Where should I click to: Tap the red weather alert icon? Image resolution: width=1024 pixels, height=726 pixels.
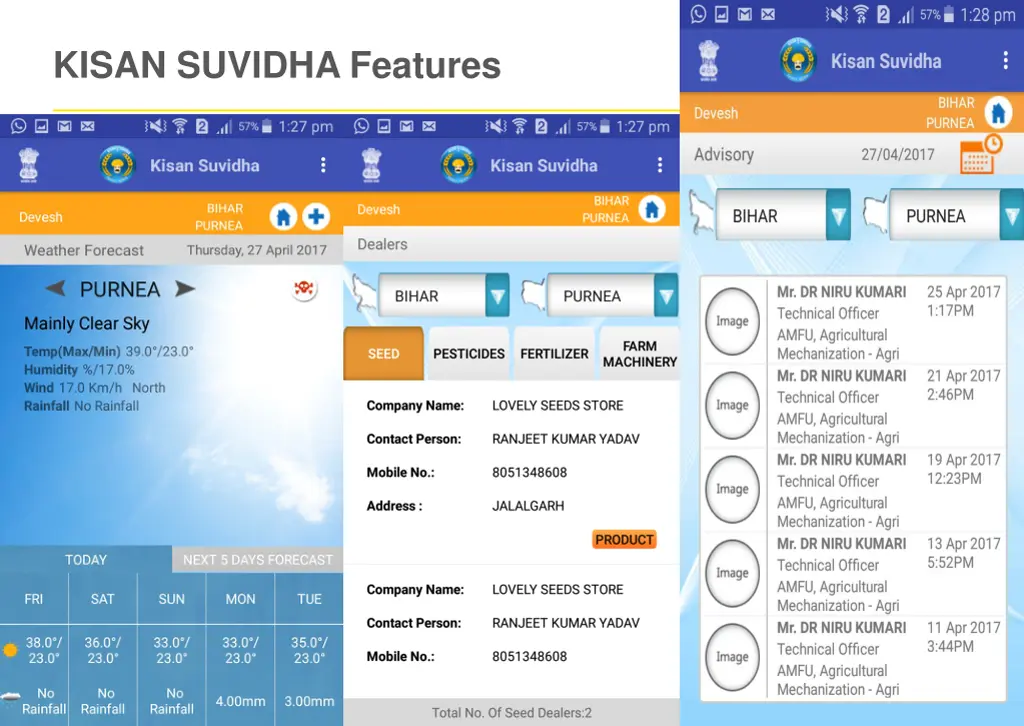(x=304, y=290)
